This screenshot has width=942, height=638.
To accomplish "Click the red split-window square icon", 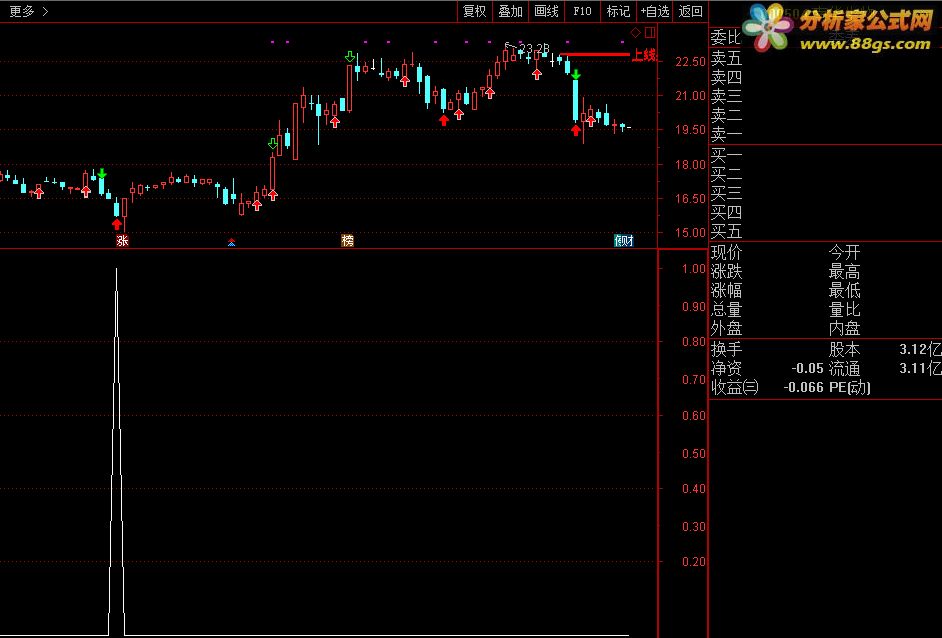I will click(650, 32).
